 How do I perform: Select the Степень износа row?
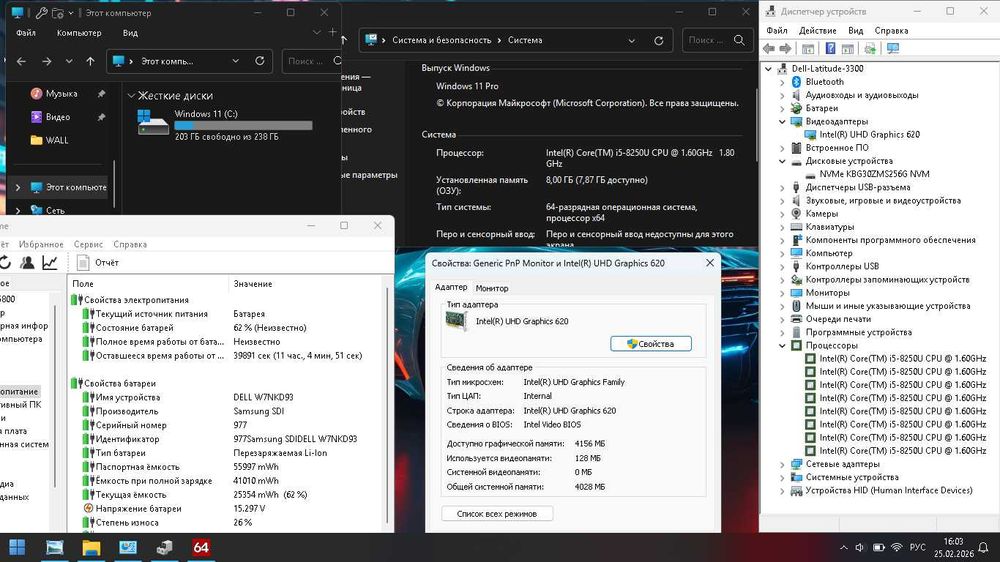tap(226, 522)
